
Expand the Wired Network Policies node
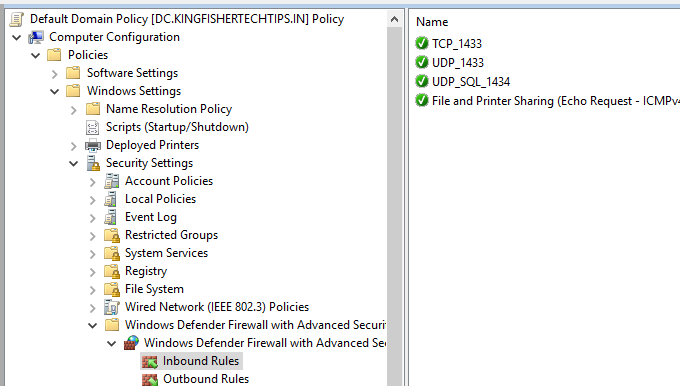point(92,308)
